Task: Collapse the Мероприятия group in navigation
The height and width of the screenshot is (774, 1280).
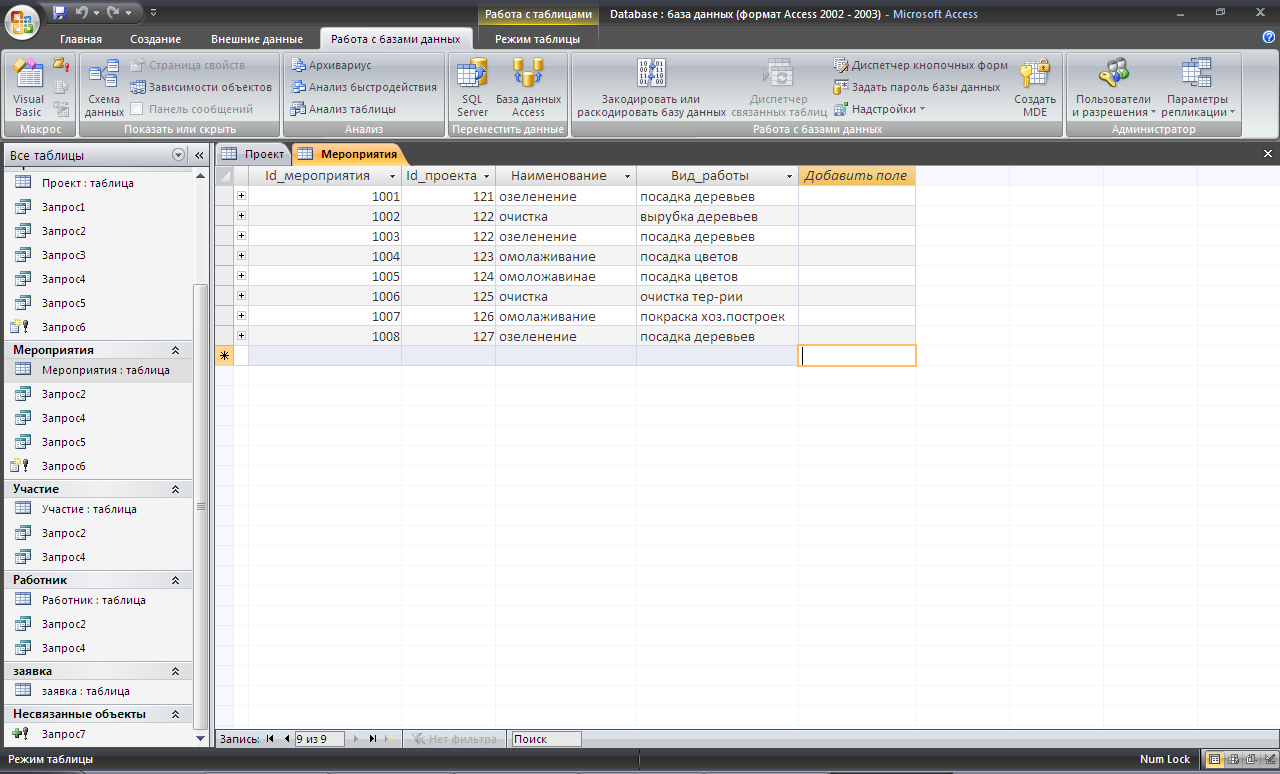Action: 176,350
